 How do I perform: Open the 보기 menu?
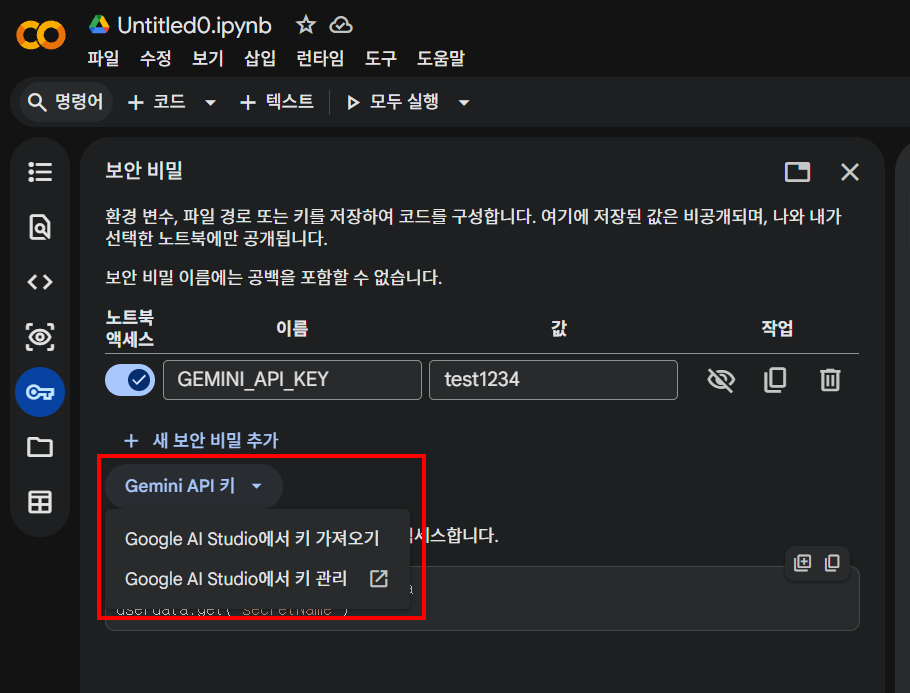coord(208,58)
